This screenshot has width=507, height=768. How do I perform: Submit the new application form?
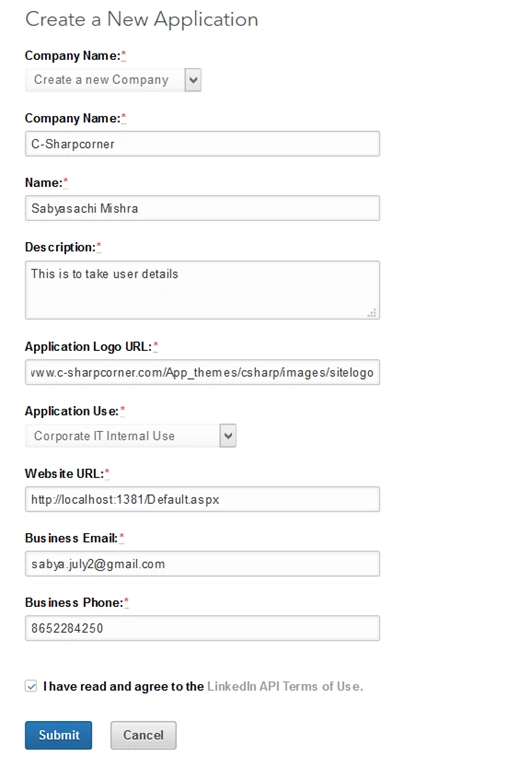59,735
